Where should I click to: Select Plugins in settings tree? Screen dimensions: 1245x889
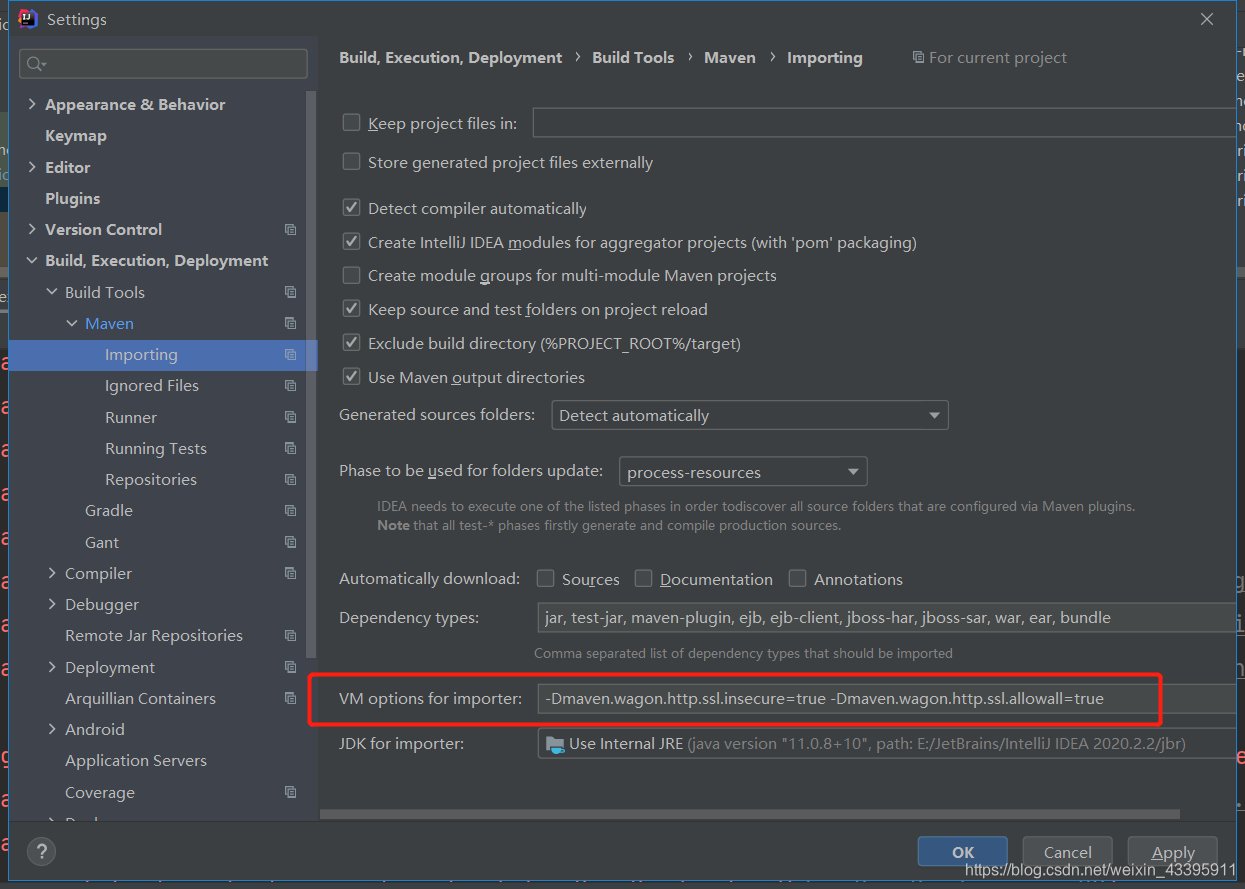click(x=73, y=198)
